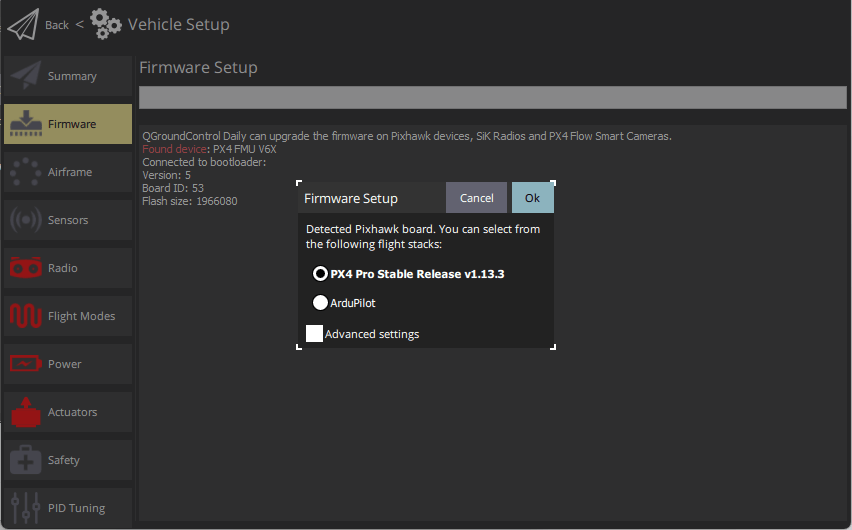
Task: Click the paper plane Fly view icon
Action: [22, 24]
